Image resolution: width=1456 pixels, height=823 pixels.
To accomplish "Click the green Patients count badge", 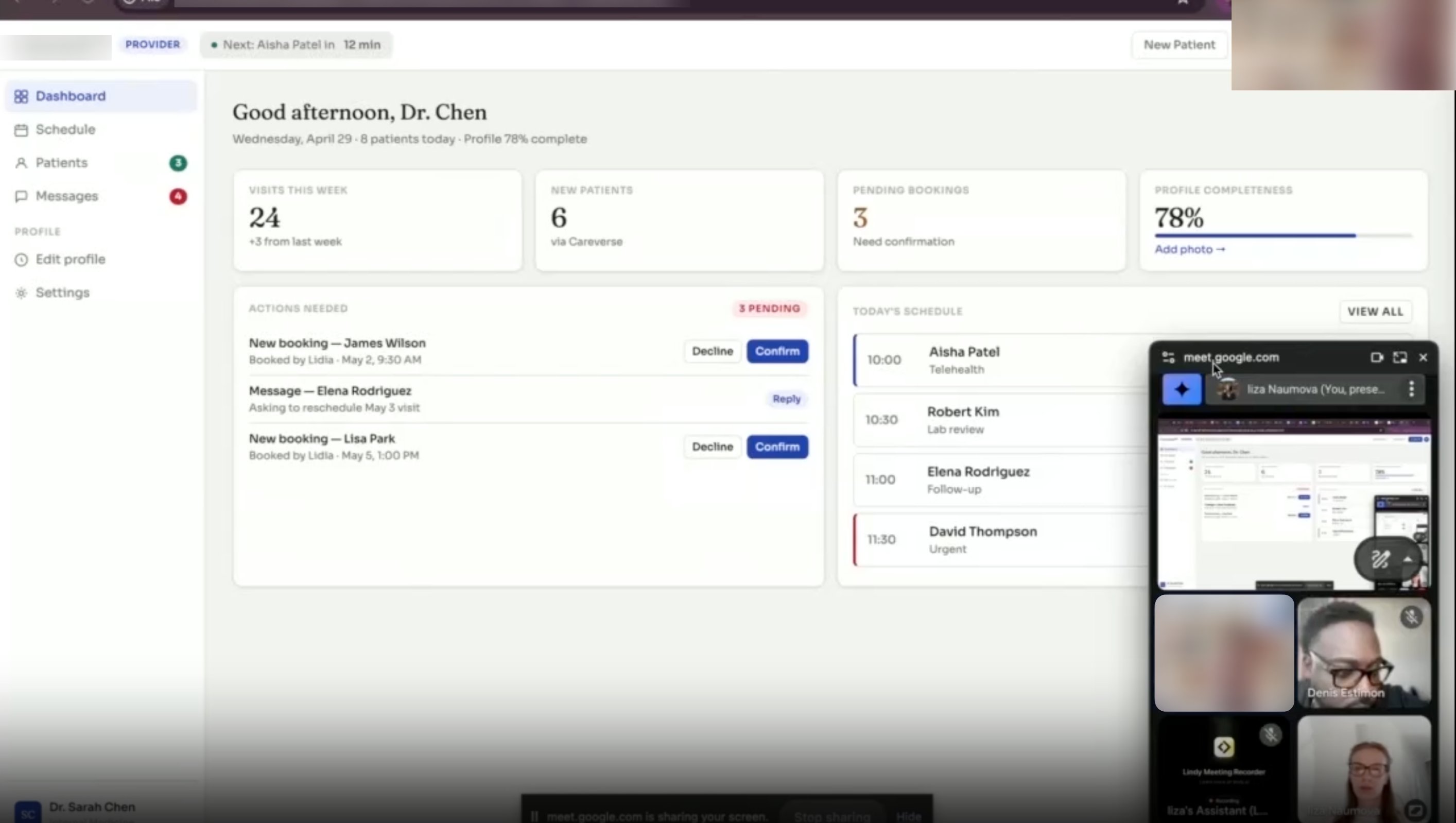I will pyautogui.click(x=178, y=163).
